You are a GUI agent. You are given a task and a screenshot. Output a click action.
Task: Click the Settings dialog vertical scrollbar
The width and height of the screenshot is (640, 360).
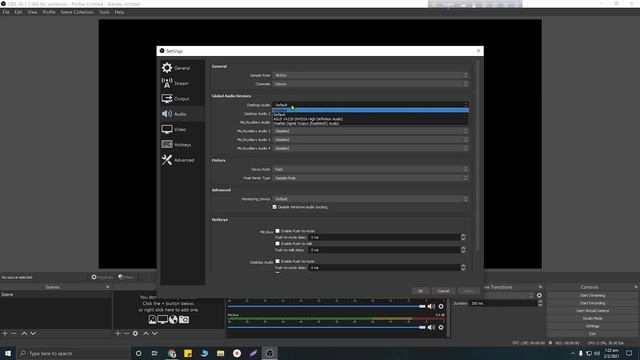tap(477, 155)
